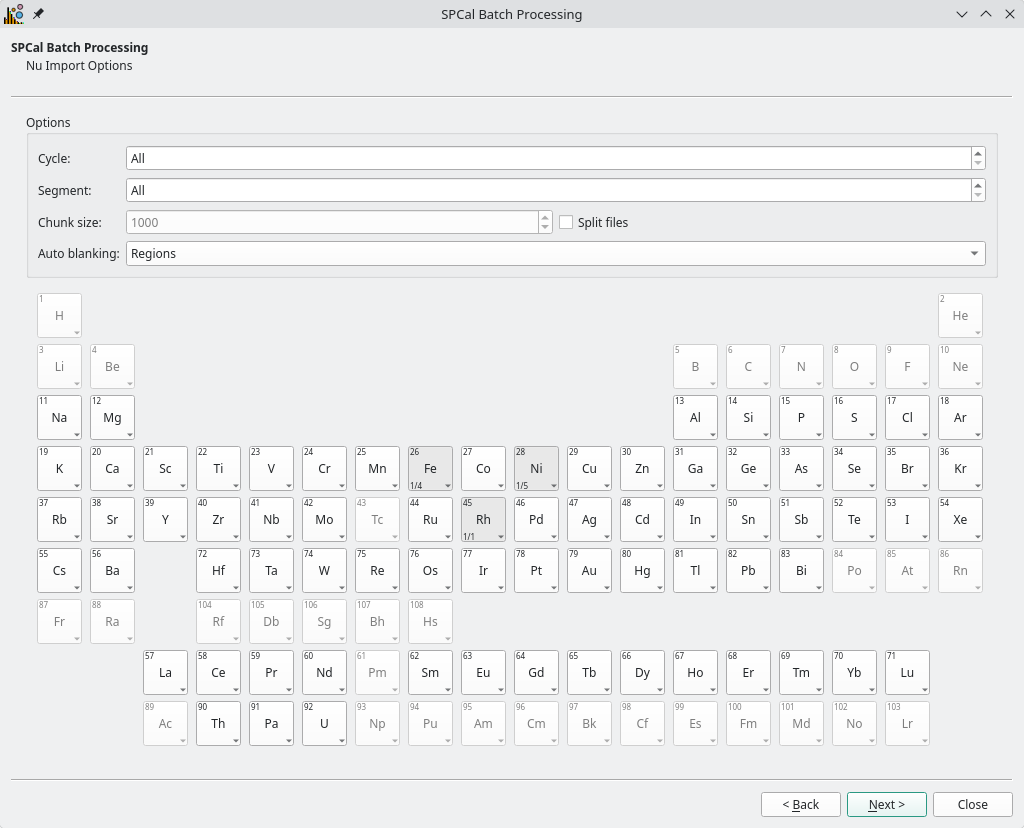1024x828 pixels.
Task: Select the Ag element button
Action: (589, 519)
